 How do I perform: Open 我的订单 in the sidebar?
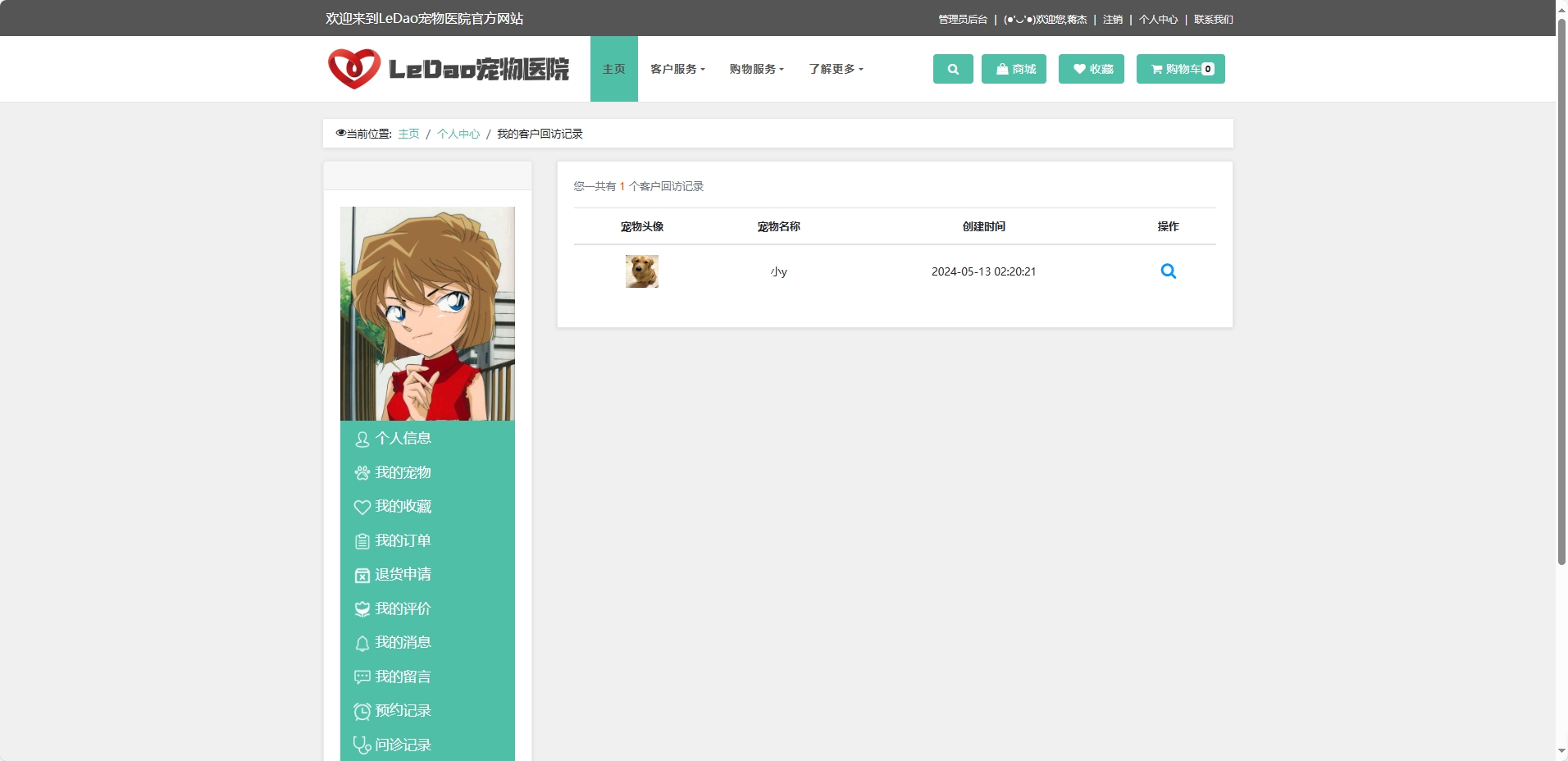click(402, 540)
